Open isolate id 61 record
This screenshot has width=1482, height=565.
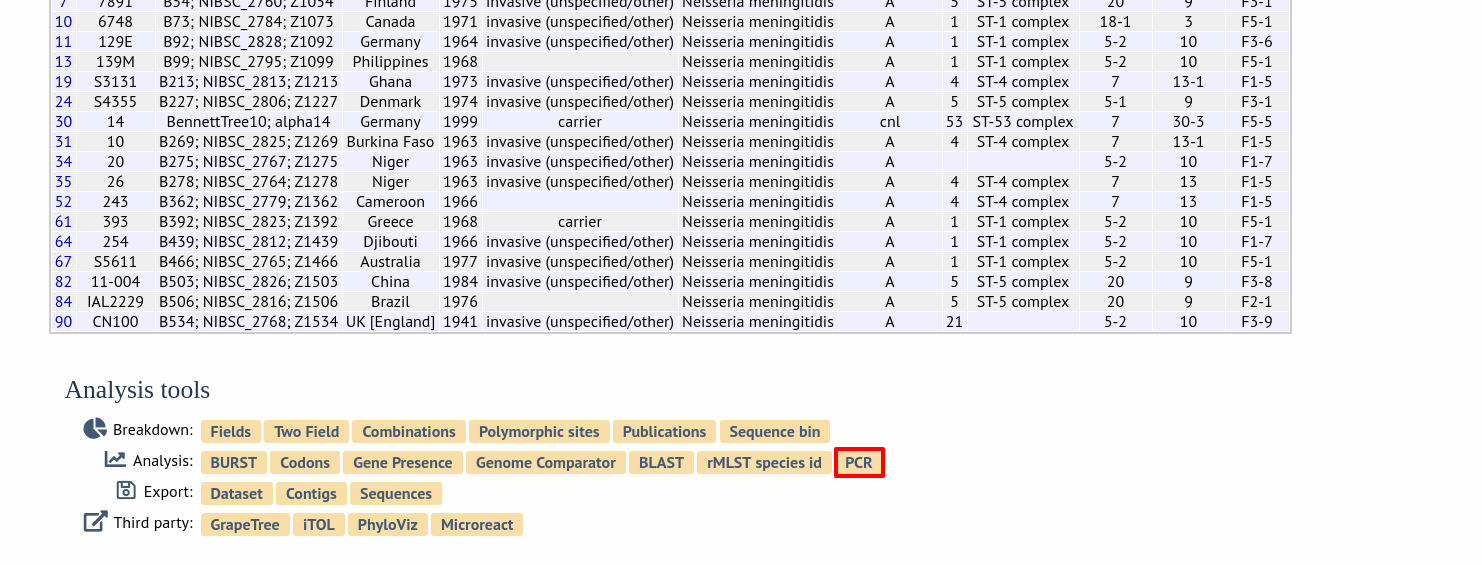point(63,222)
